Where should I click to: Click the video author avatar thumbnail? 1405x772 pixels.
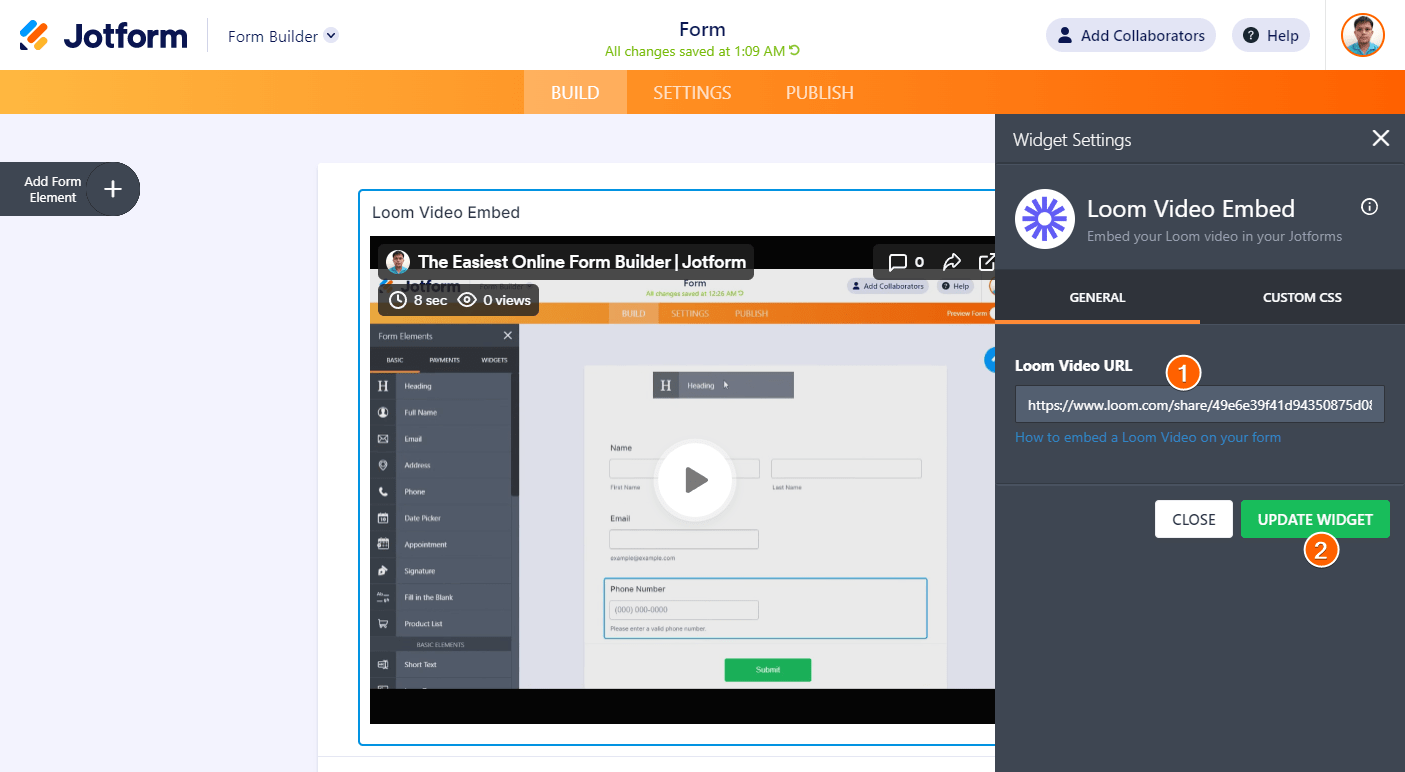(398, 262)
